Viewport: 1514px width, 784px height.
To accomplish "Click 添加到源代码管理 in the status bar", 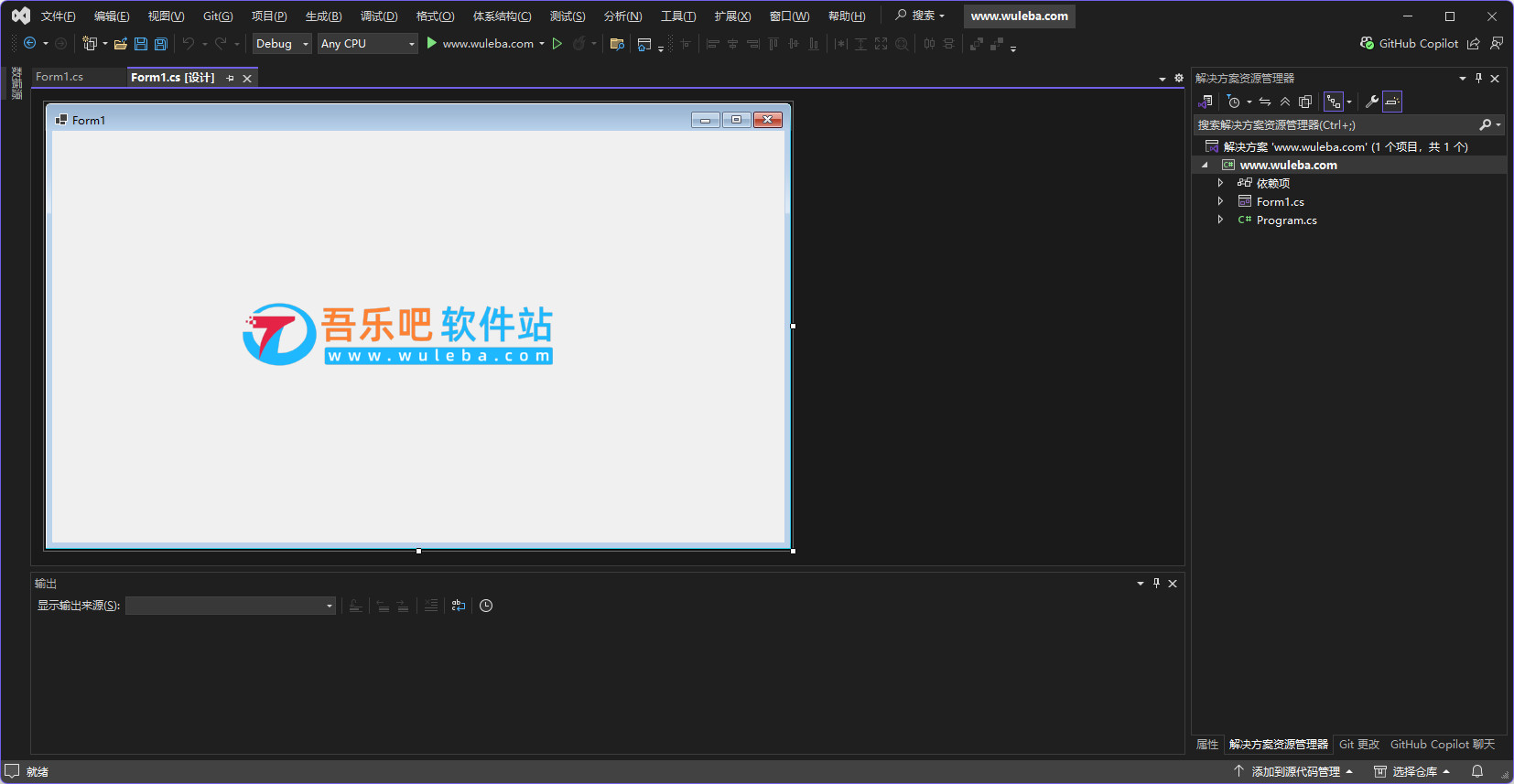I will pyautogui.click(x=1294, y=771).
